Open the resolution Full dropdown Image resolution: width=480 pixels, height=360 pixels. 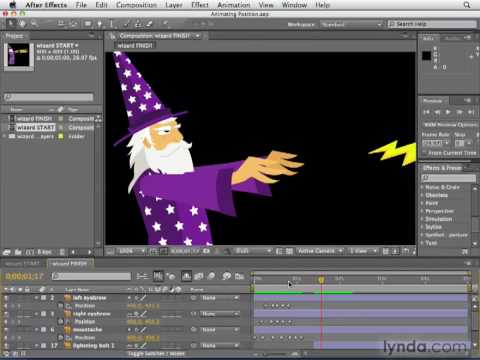253,251
